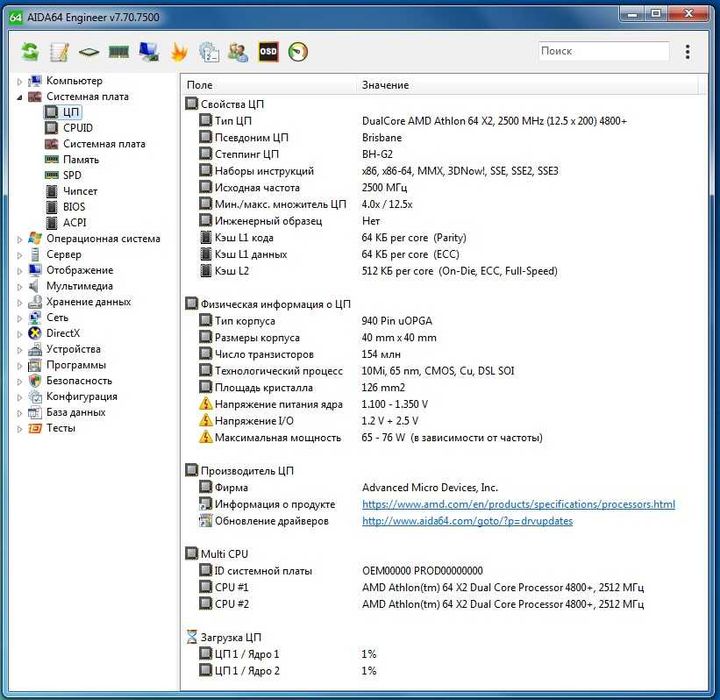Open the computer monitor diagnostics toolbar icon
This screenshot has height=700, width=720.
coord(149,51)
